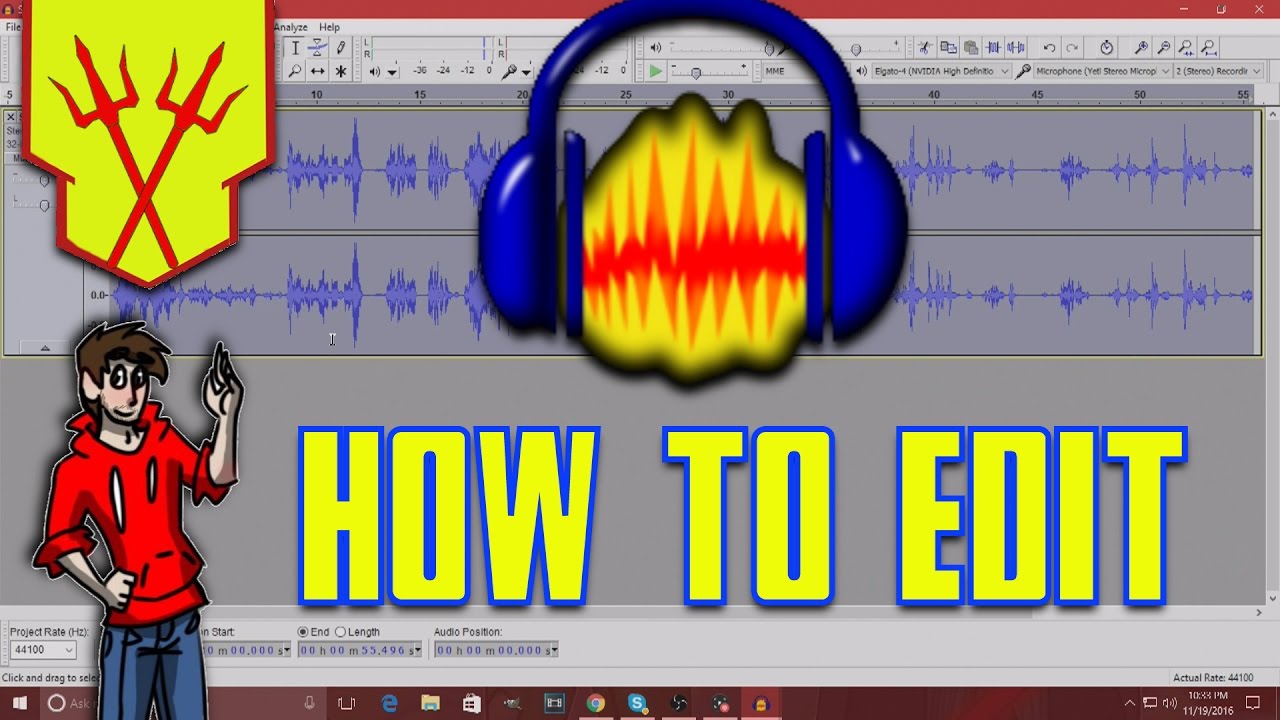Click the Audacity icon in the taskbar
The image size is (1280, 720).
tap(761, 703)
